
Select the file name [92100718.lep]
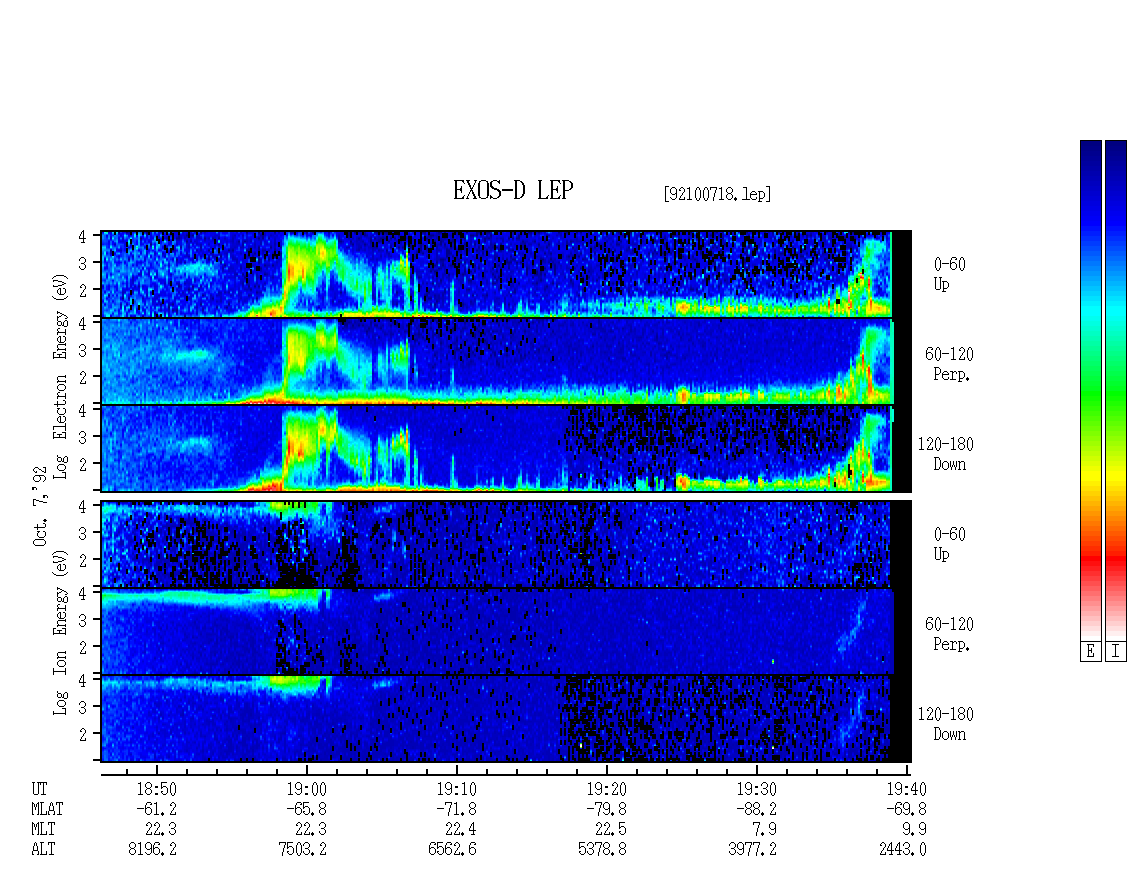(x=717, y=193)
